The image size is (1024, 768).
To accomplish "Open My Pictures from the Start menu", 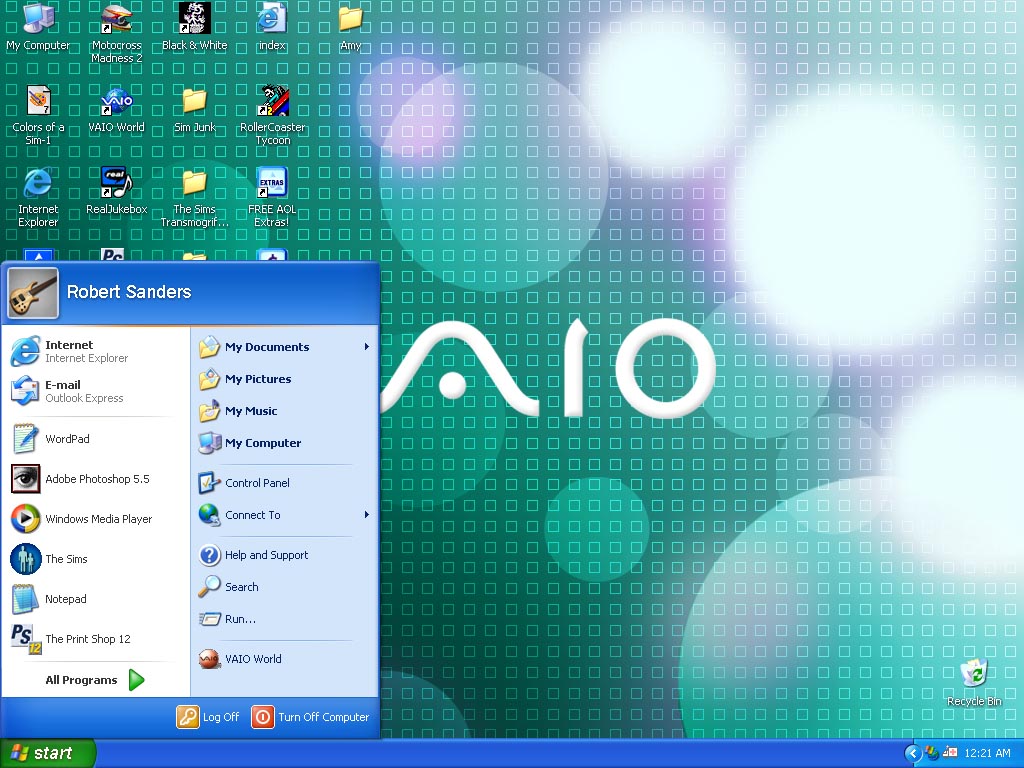I will pyautogui.click(x=285, y=379).
